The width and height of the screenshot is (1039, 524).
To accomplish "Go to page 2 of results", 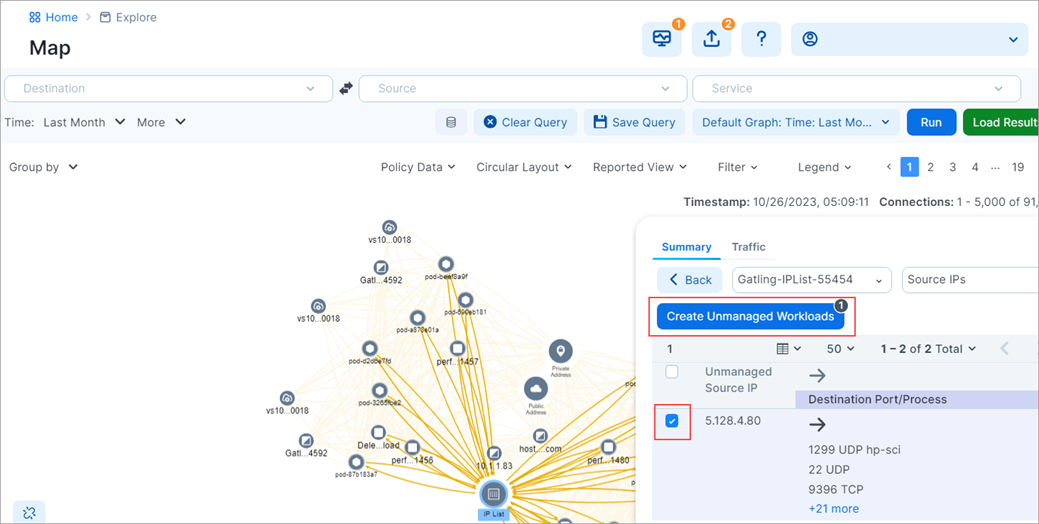I will point(930,167).
